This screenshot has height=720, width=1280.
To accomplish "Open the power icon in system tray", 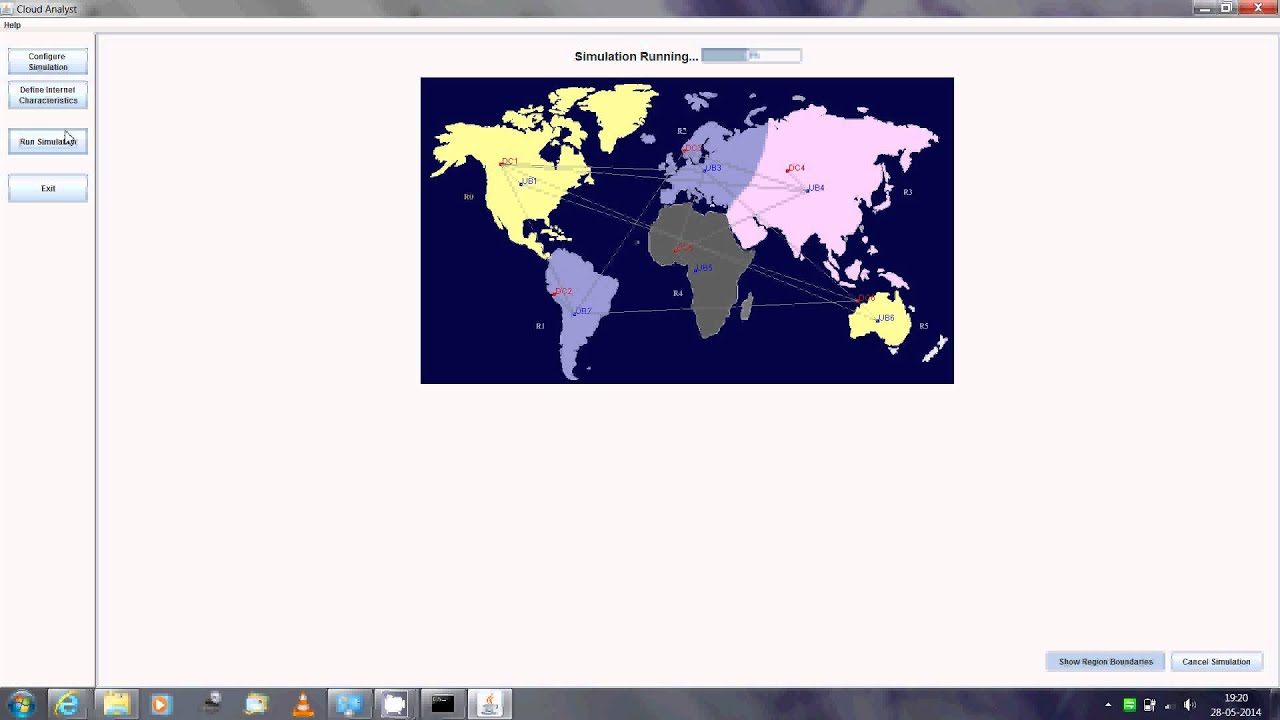I will coord(1149,705).
